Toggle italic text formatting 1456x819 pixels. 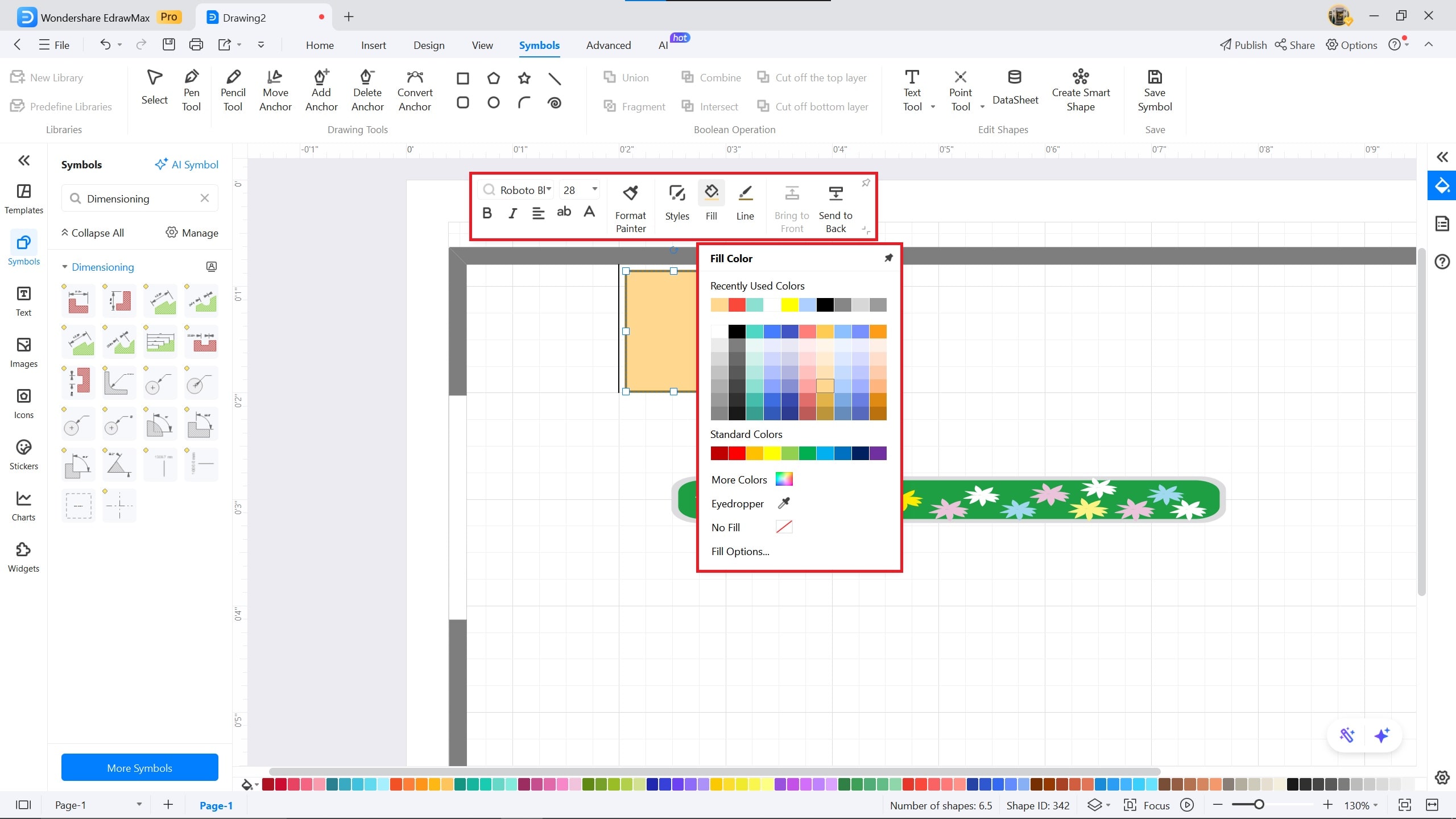tap(512, 213)
